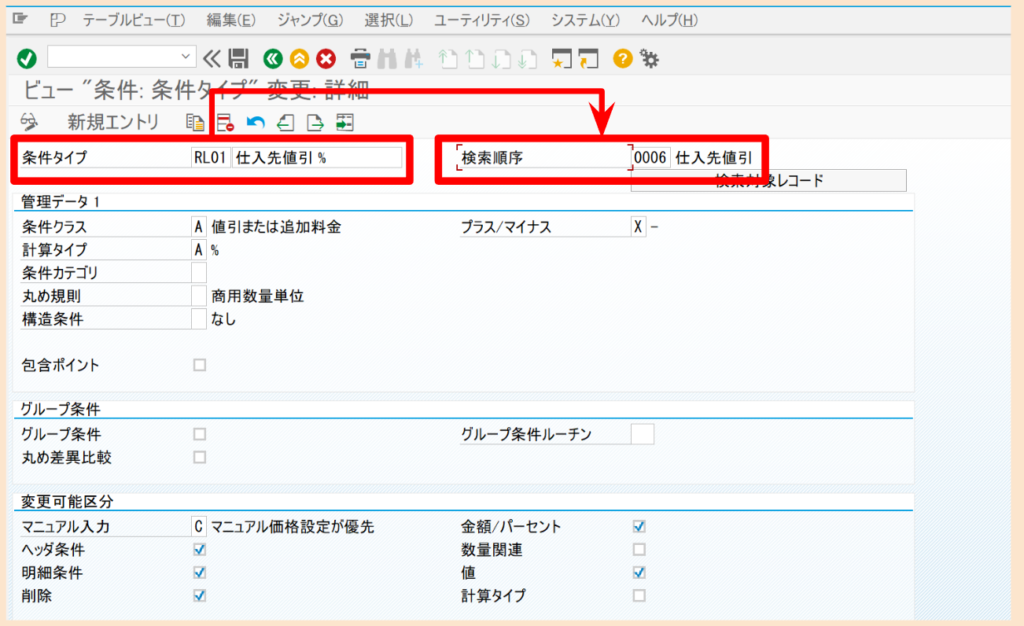
Task: Go to next entry icon
Action: pos(315,122)
